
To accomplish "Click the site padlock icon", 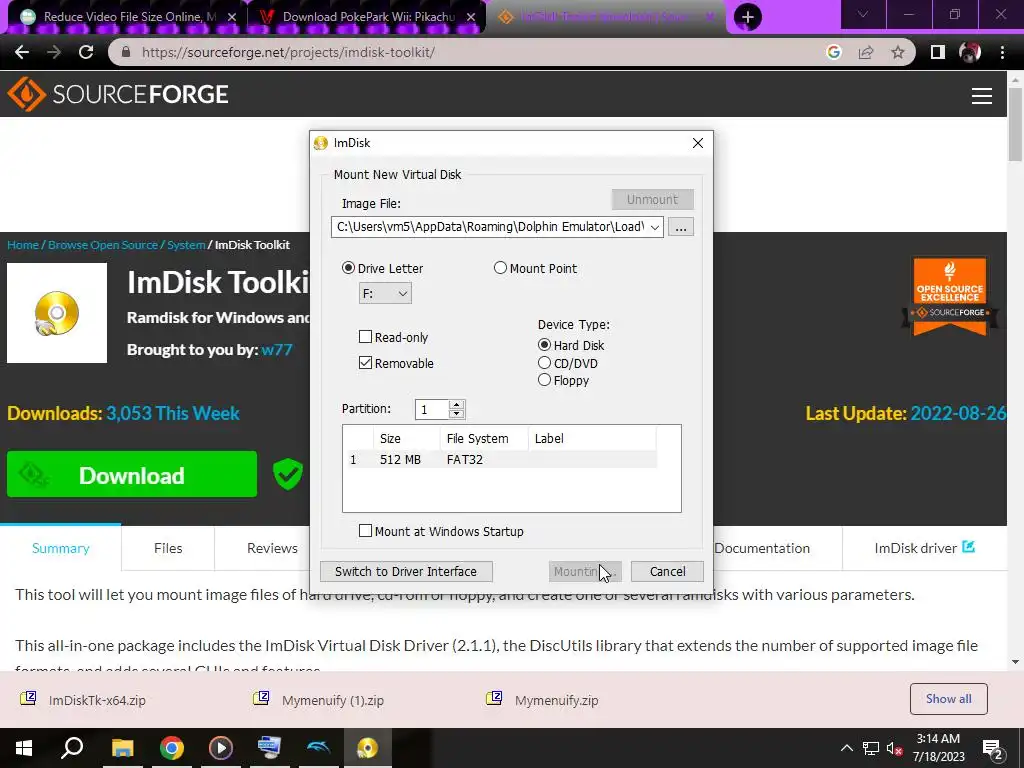I will (x=126, y=52).
